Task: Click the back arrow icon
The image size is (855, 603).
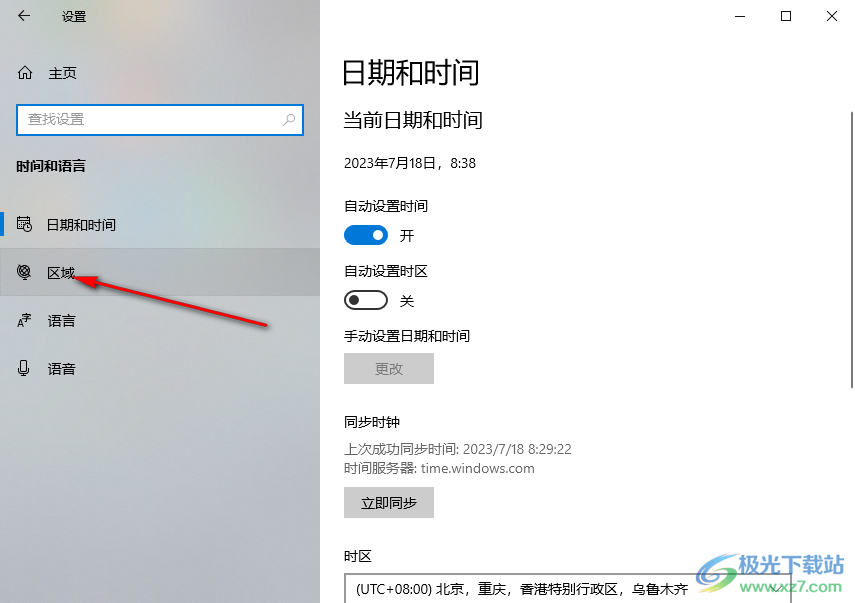Action: [24, 16]
